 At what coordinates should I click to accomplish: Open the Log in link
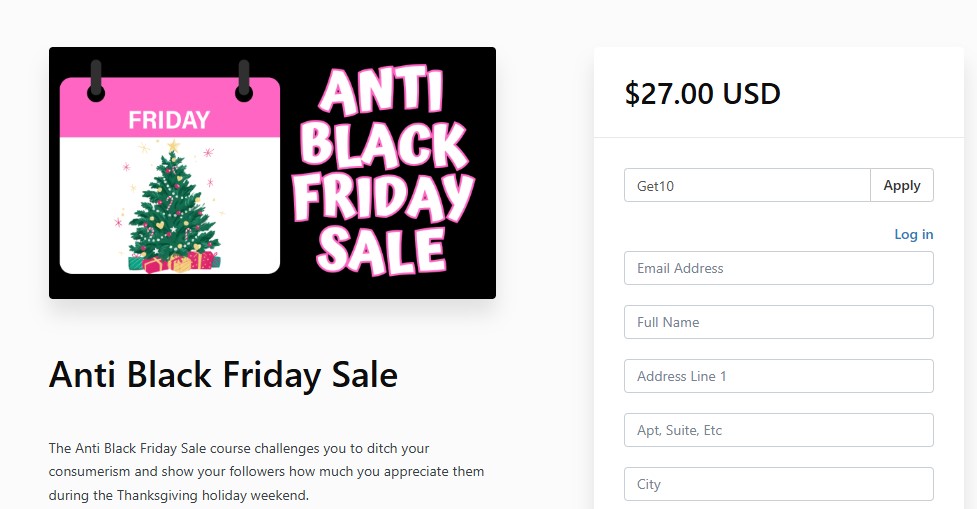pyautogui.click(x=913, y=234)
